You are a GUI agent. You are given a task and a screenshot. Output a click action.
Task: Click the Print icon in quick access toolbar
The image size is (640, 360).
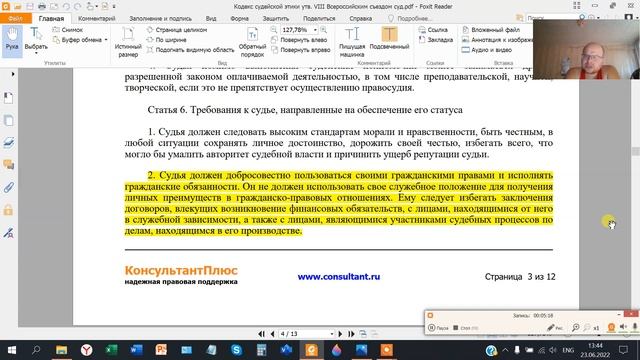tap(42, 6)
